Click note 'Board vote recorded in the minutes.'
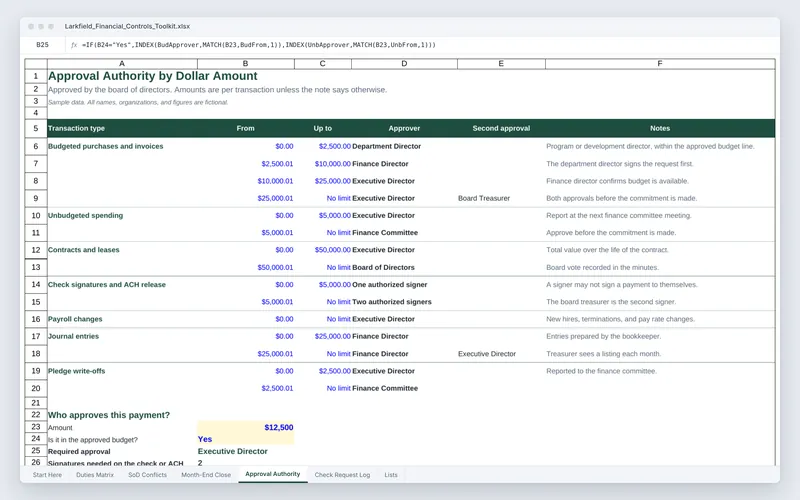The width and height of the screenshot is (800, 500). [603, 267]
